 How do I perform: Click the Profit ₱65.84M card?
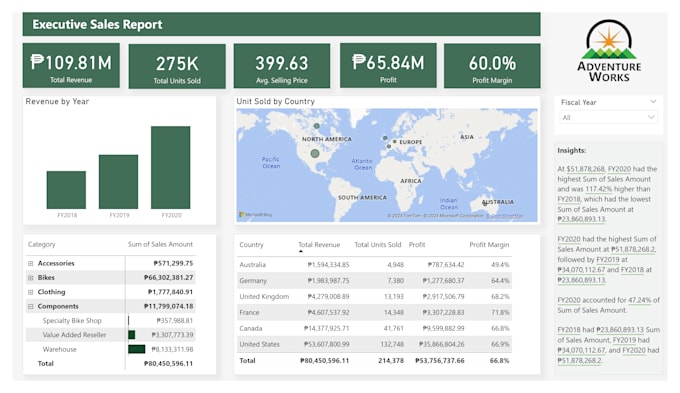(x=388, y=66)
